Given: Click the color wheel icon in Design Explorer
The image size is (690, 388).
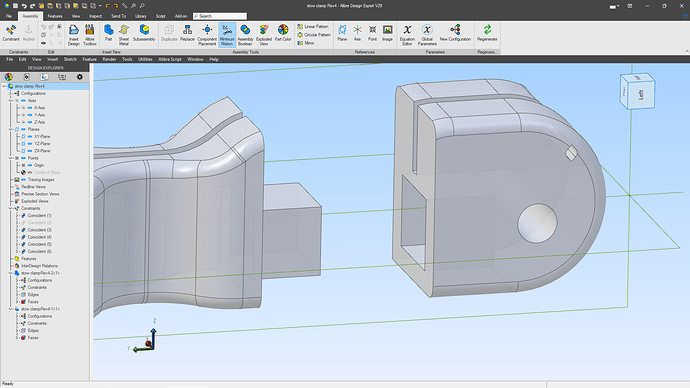Looking at the screenshot, I should tap(9, 77).
